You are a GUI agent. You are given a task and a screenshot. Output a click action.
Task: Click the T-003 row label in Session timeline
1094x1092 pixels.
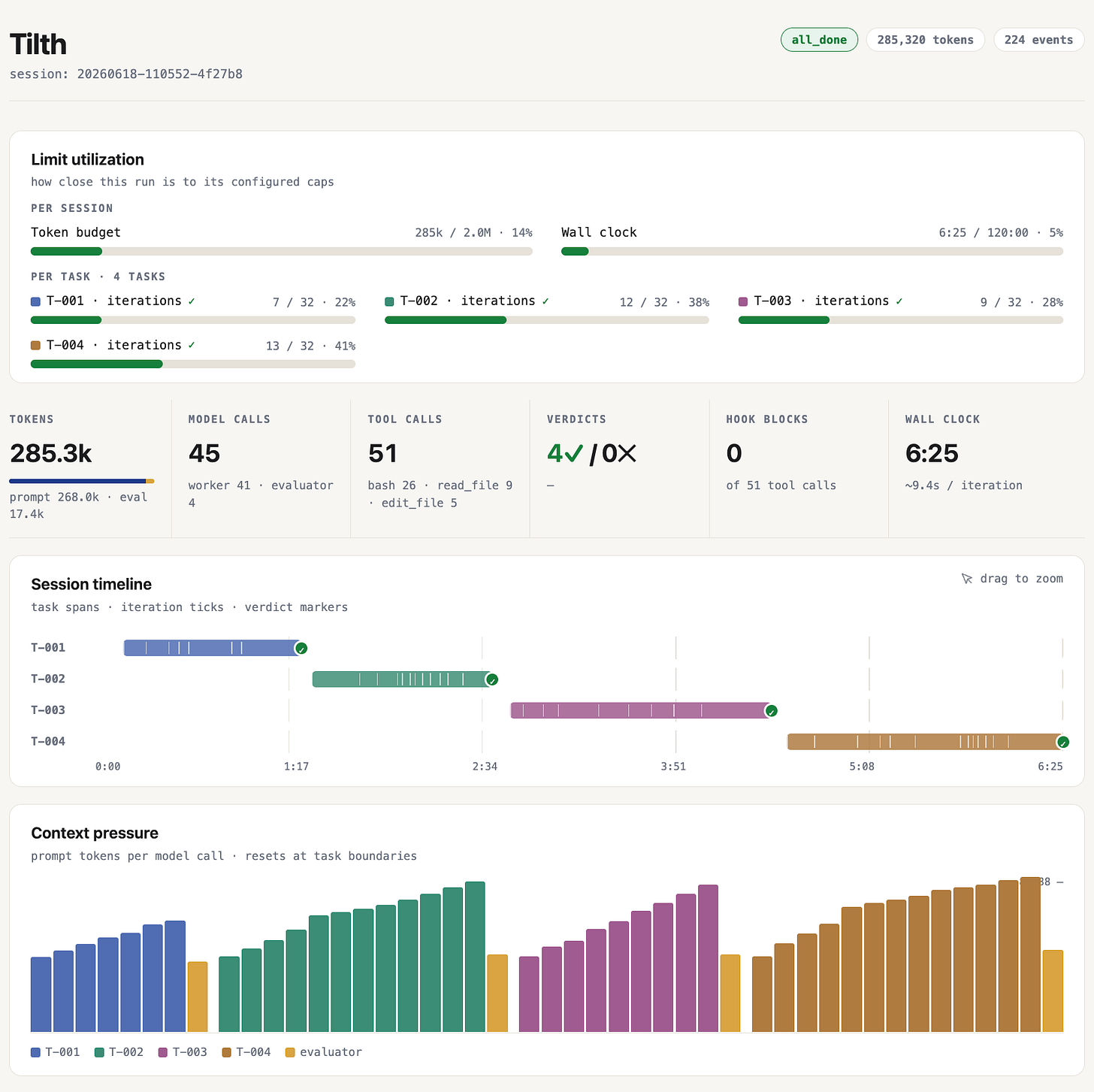pyautogui.click(x=48, y=710)
